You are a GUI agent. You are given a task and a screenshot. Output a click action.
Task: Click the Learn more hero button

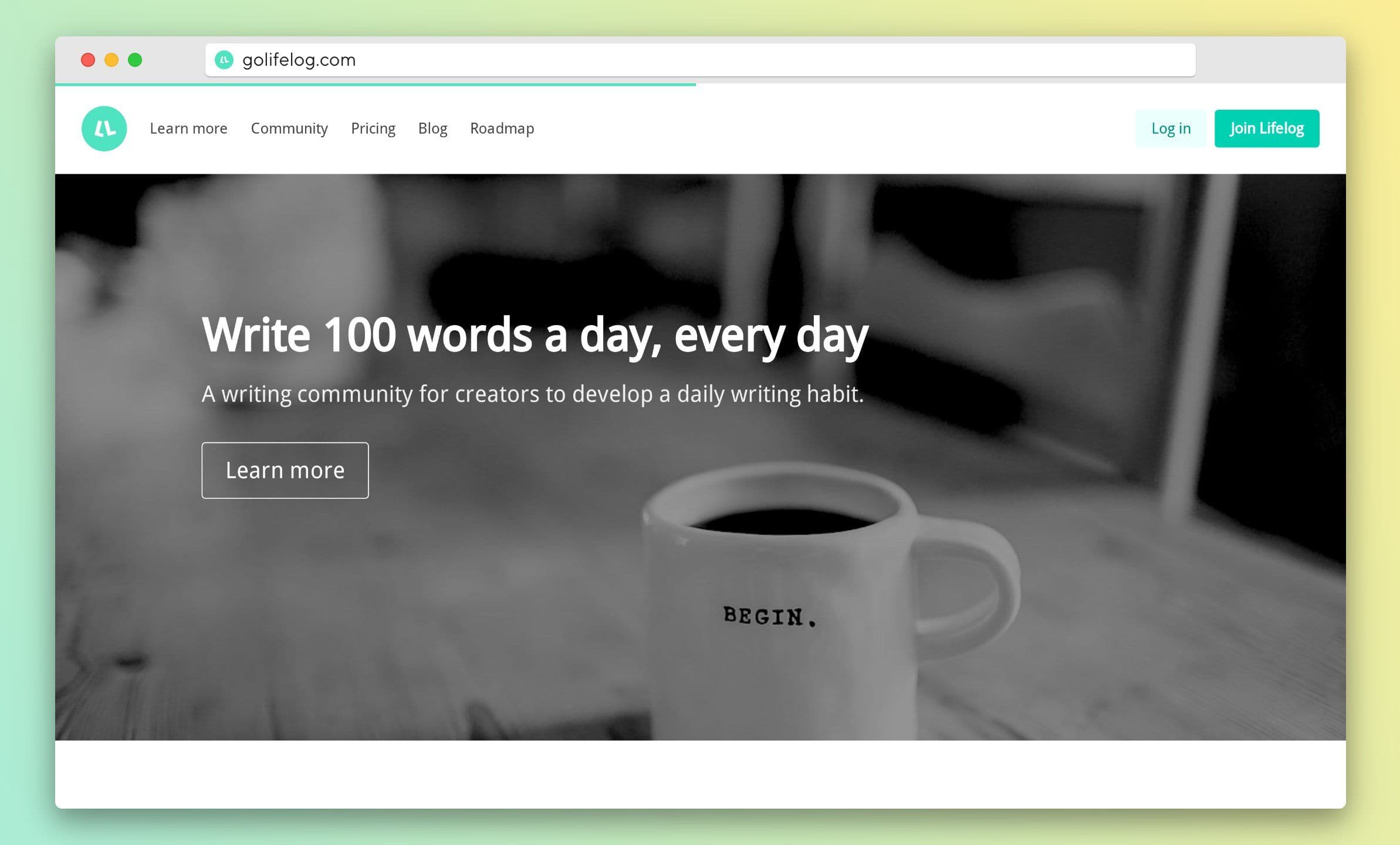[285, 470]
